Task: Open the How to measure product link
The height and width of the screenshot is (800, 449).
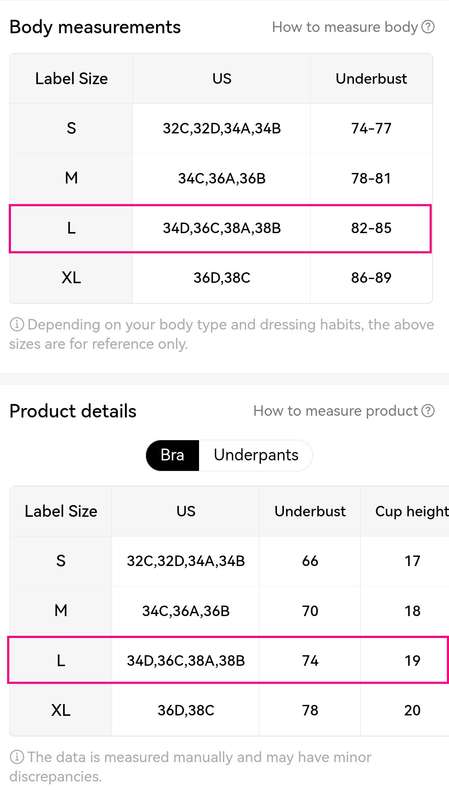Action: (336, 411)
